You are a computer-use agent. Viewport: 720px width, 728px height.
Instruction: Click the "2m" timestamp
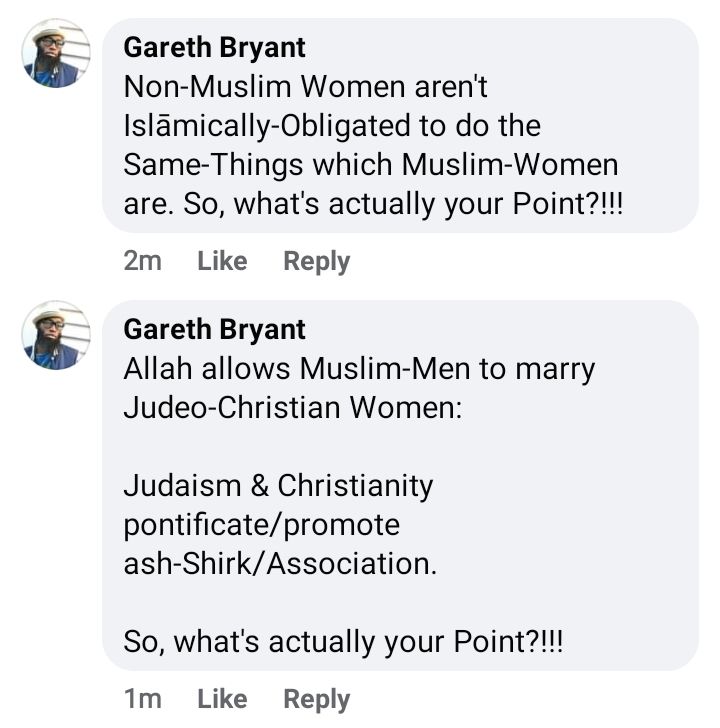tap(142, 261)
